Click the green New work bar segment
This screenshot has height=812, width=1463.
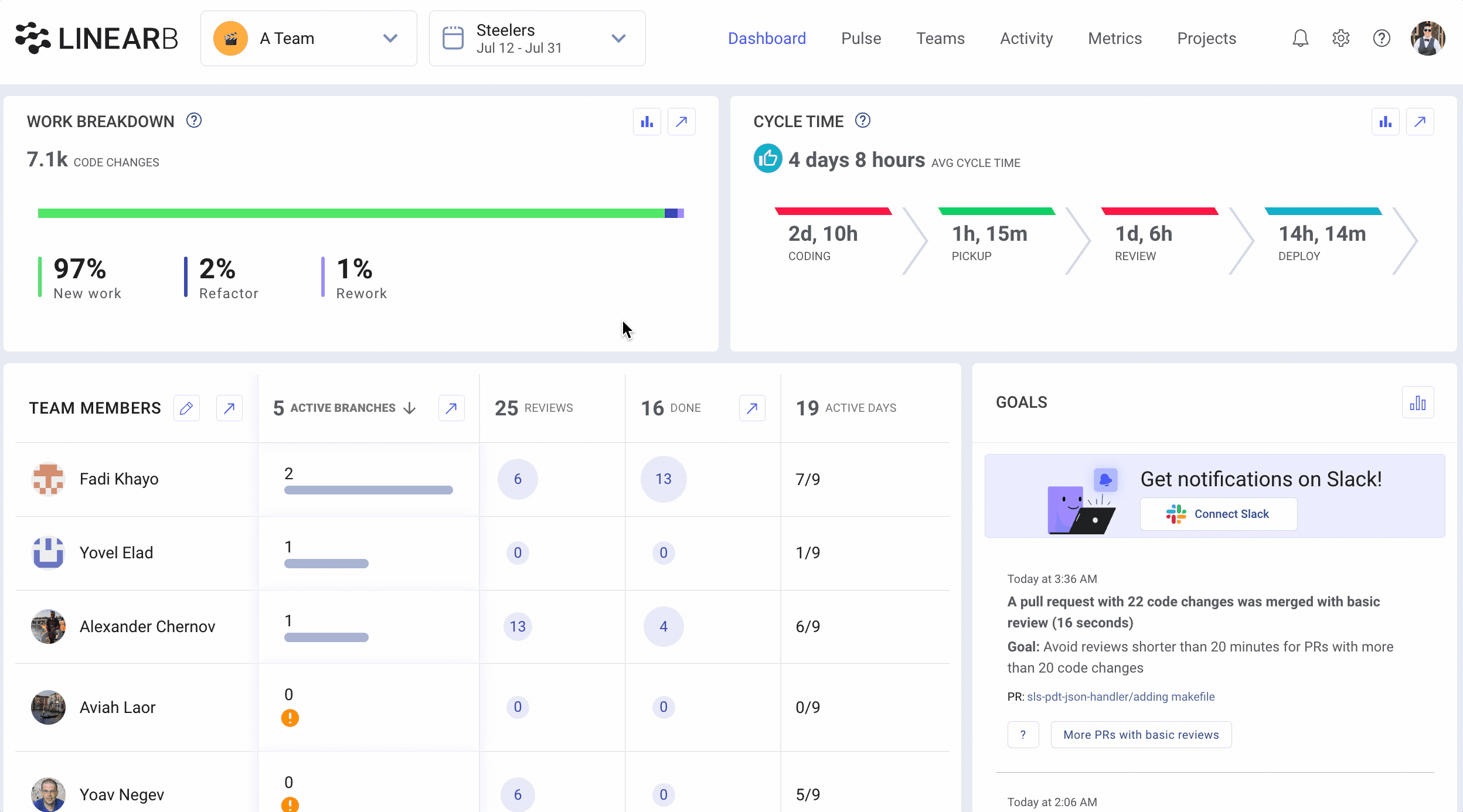pyautogui.click(x=351, y=213)
